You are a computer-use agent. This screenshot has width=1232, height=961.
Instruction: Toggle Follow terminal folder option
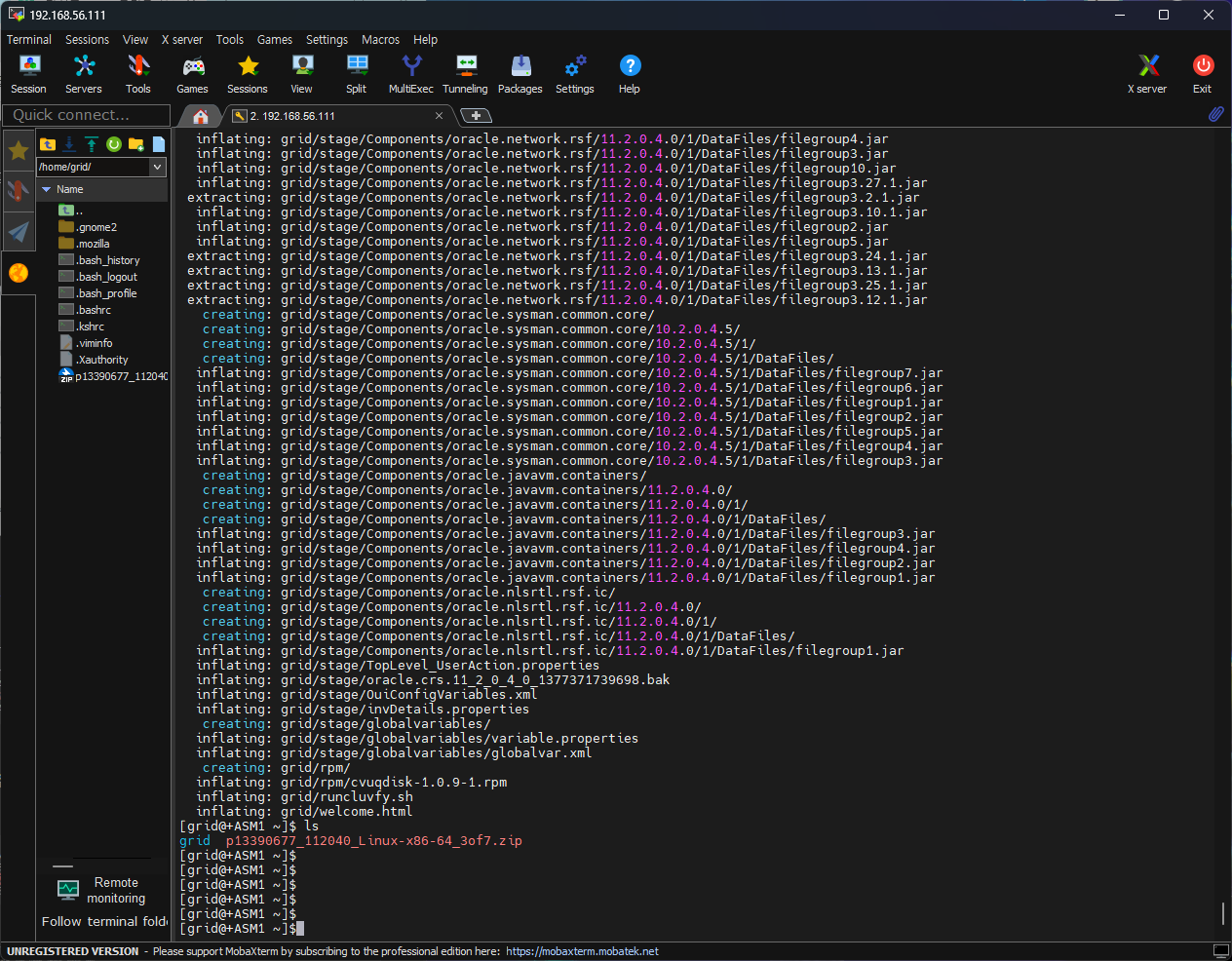tap(103, 921)
